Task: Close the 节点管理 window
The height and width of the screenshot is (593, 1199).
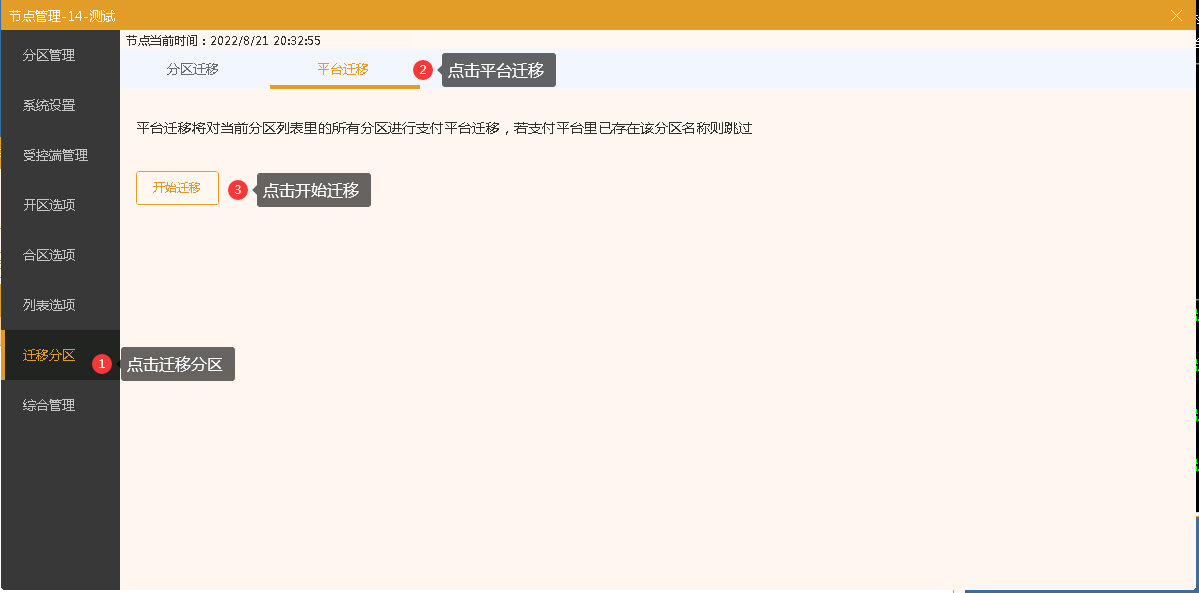Action: (1176, 15)
